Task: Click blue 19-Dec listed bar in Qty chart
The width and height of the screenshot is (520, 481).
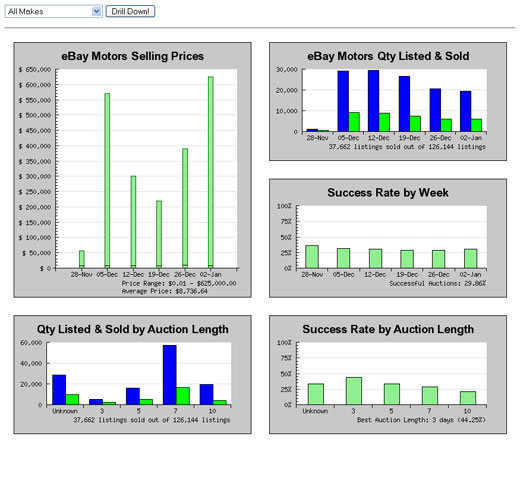Action: pyautogui.click(x=404, y=104)
